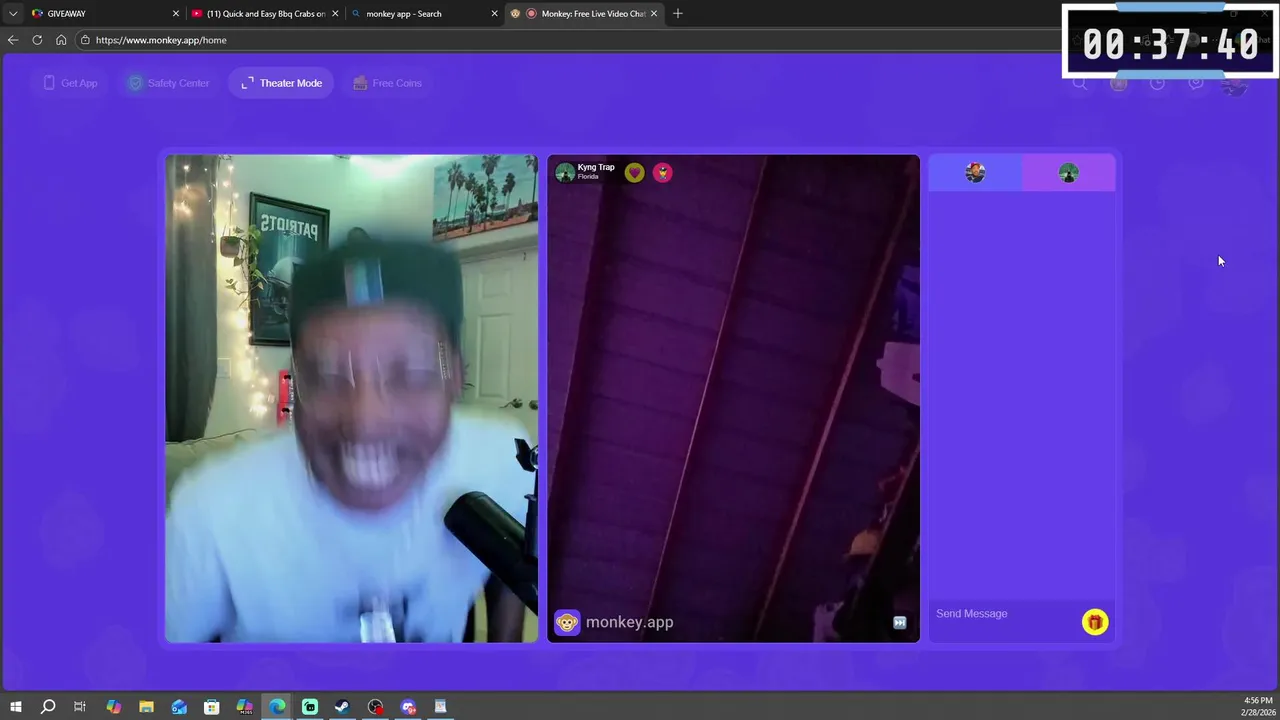Open Discord from the taskbar
This screenshot has width=1280, height=720.
[408, 707]
